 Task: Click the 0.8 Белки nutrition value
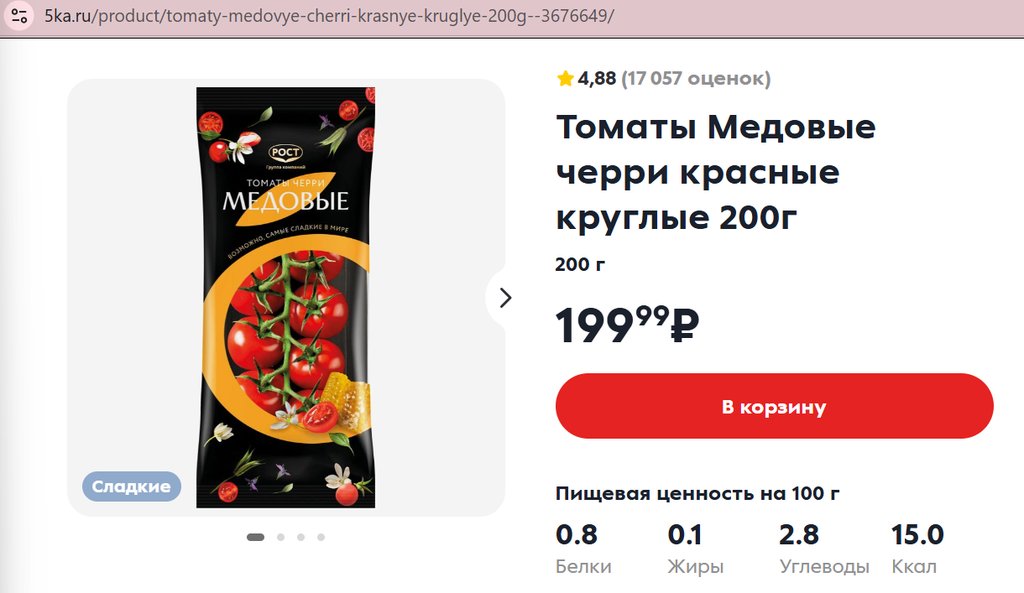pos(576,535)
